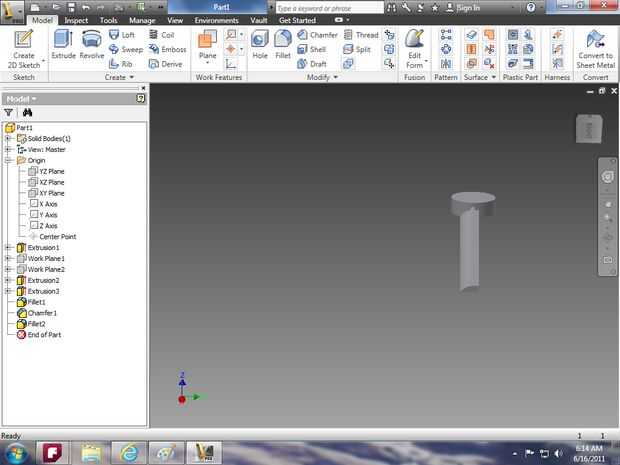
Task: Switch to the View tab
Action: 175,20
